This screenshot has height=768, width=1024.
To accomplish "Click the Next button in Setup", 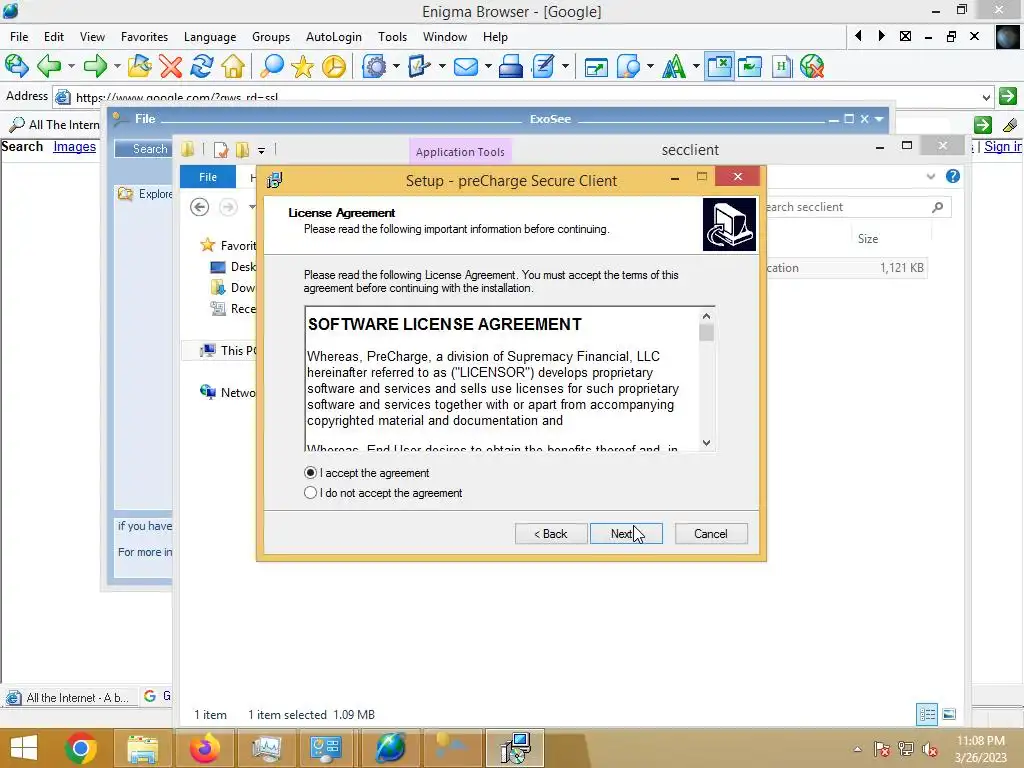I will 626,534.
